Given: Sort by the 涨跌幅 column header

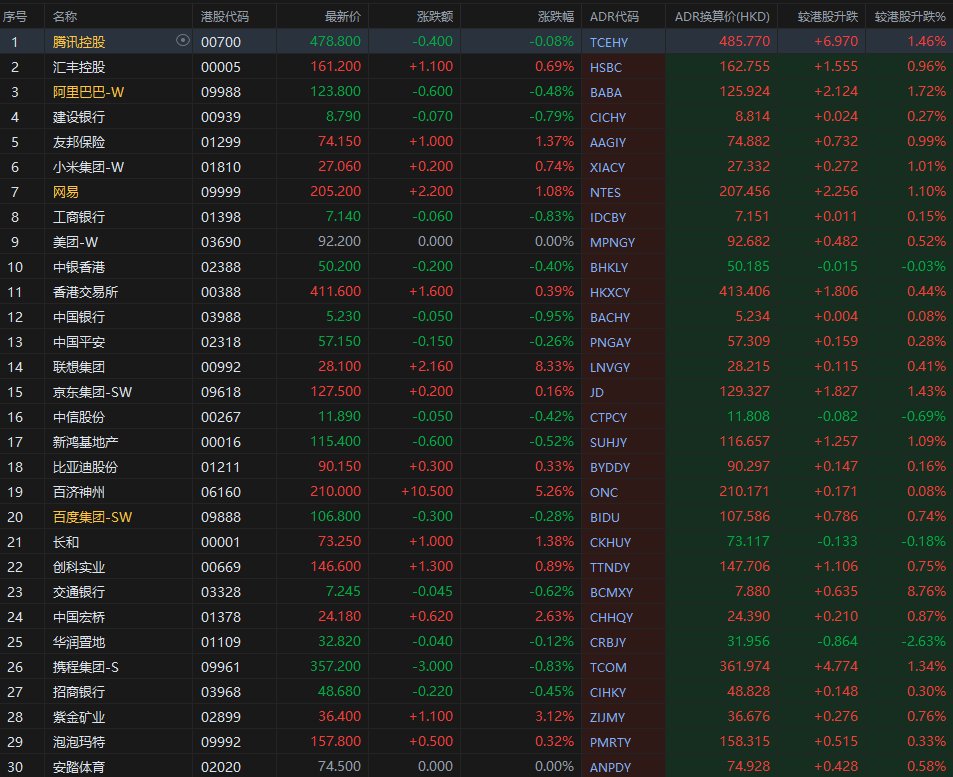Looking at the screenshot, I should tap(556, 16).
